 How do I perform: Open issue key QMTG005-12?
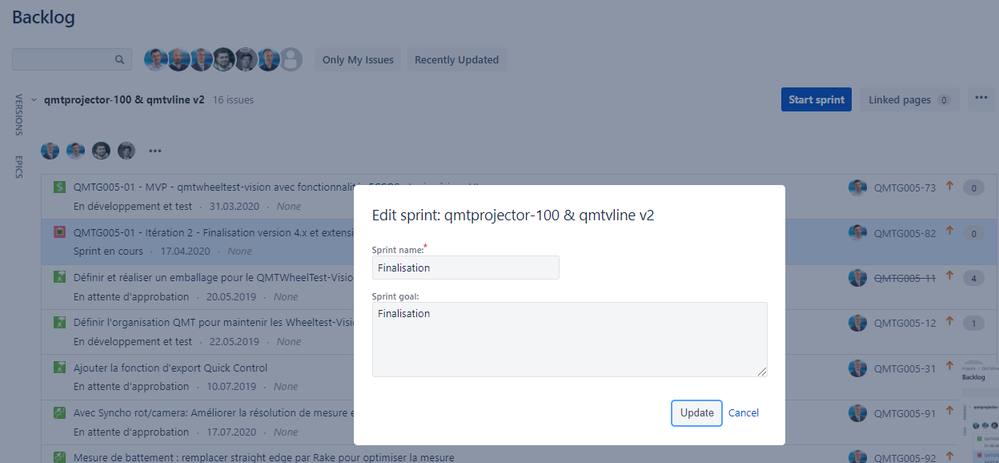click(x=905, y=323)
